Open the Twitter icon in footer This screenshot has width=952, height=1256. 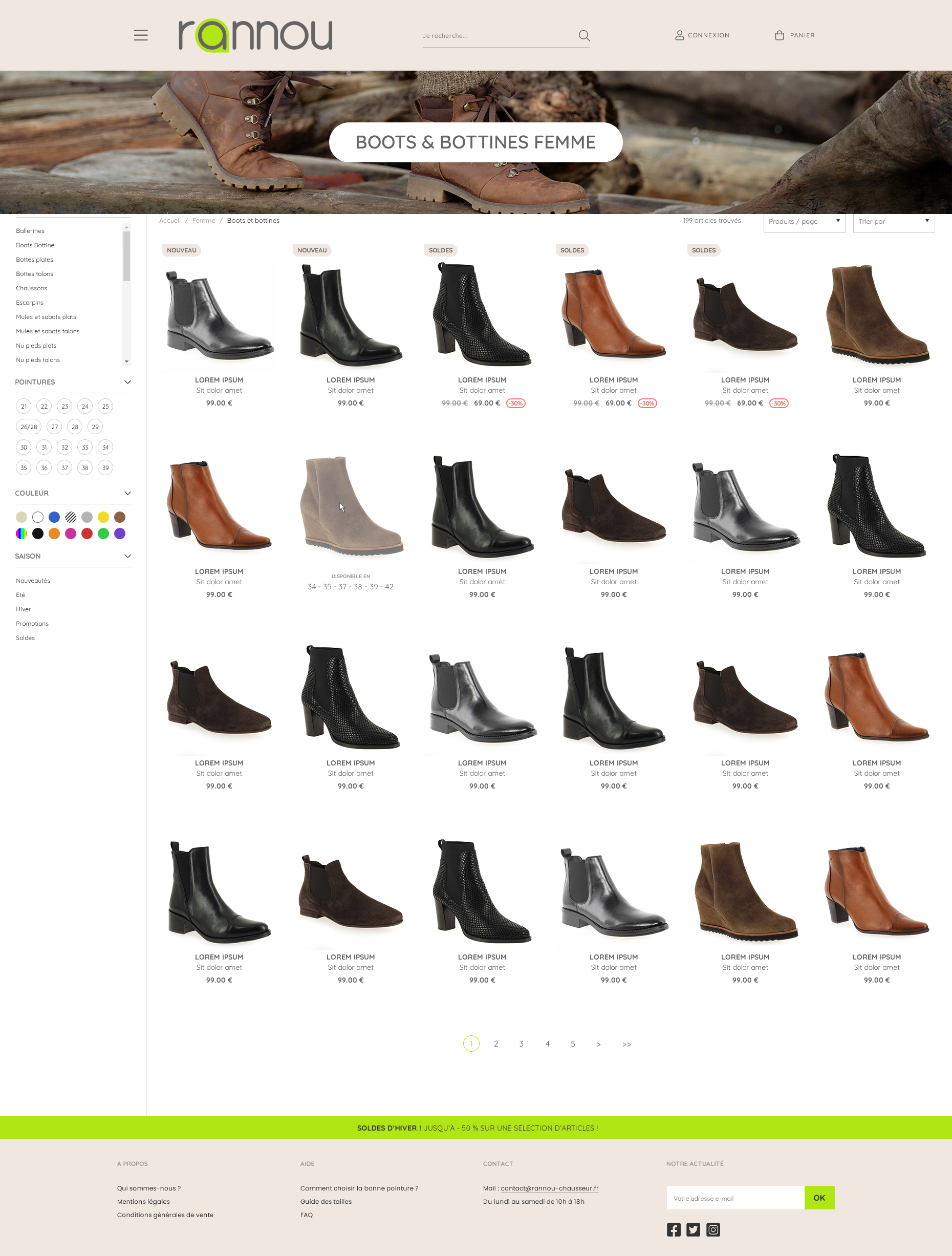point(693,1229)
